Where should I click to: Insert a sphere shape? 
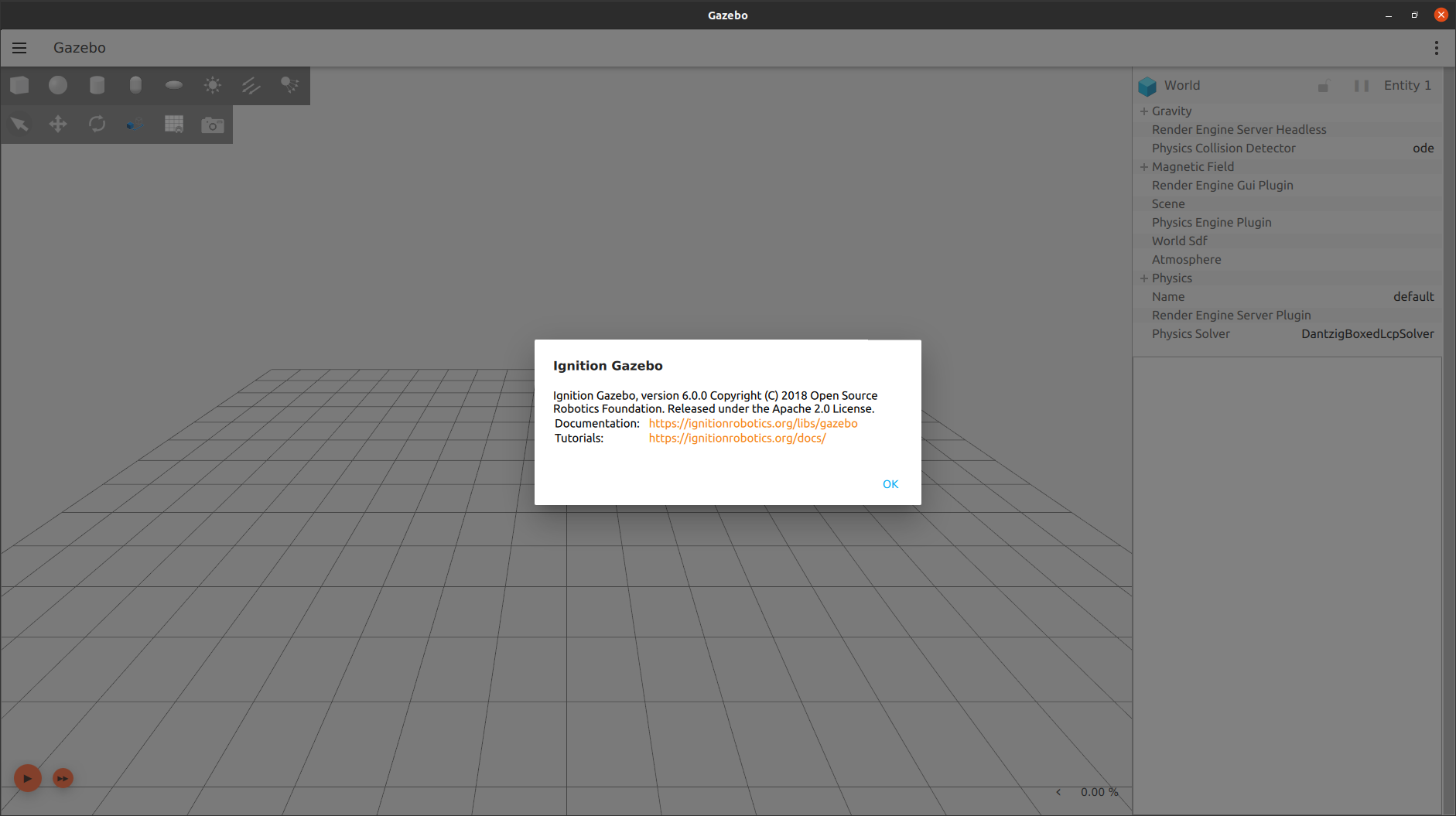point(58,85)
